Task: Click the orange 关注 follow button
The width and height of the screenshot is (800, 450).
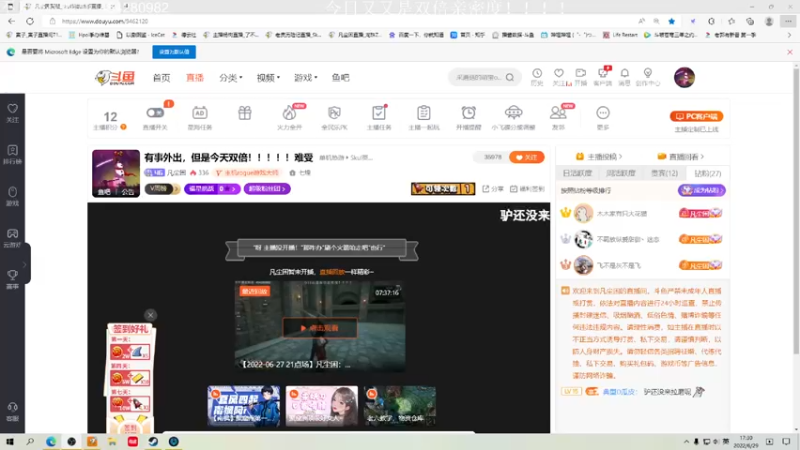Action: 527,157
